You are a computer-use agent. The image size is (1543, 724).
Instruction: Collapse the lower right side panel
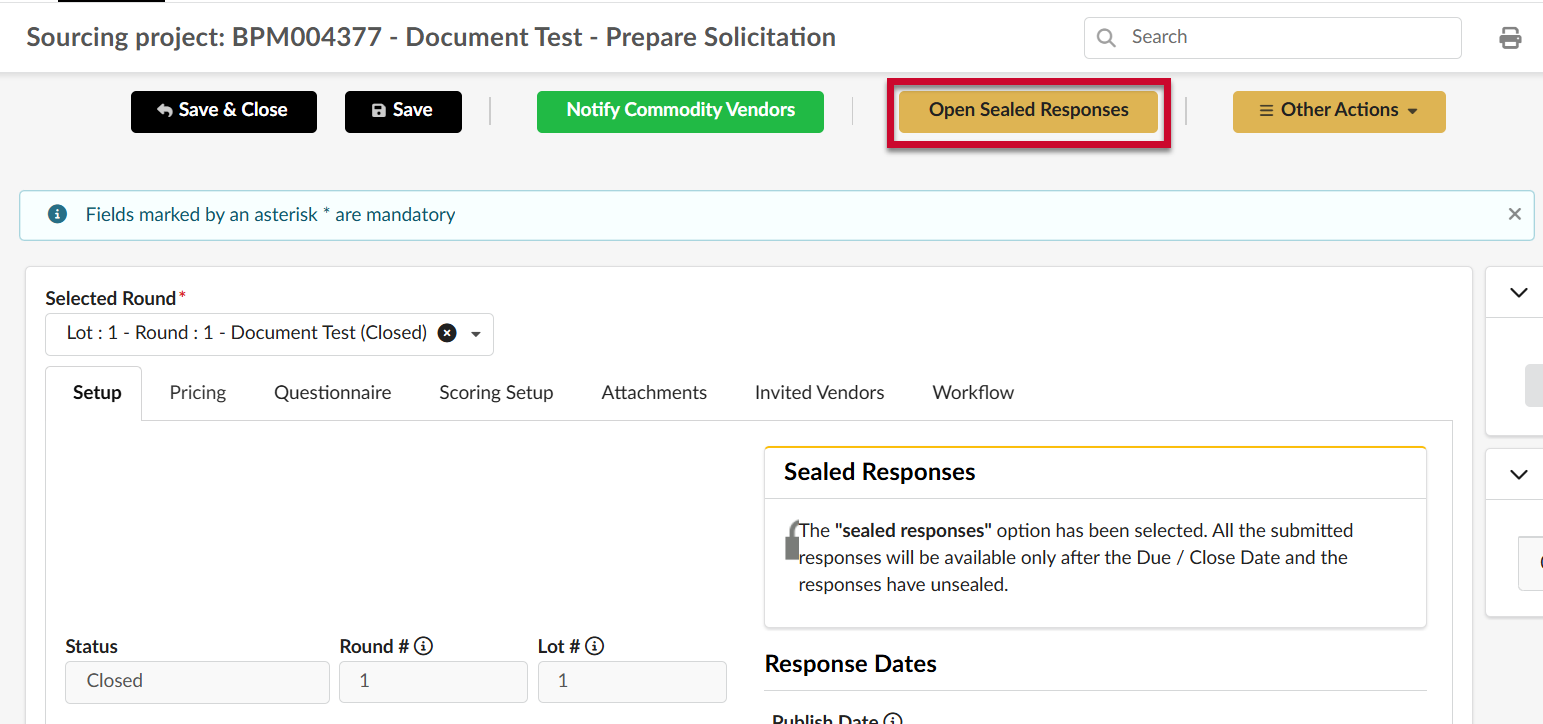[x=1519, y=475]
